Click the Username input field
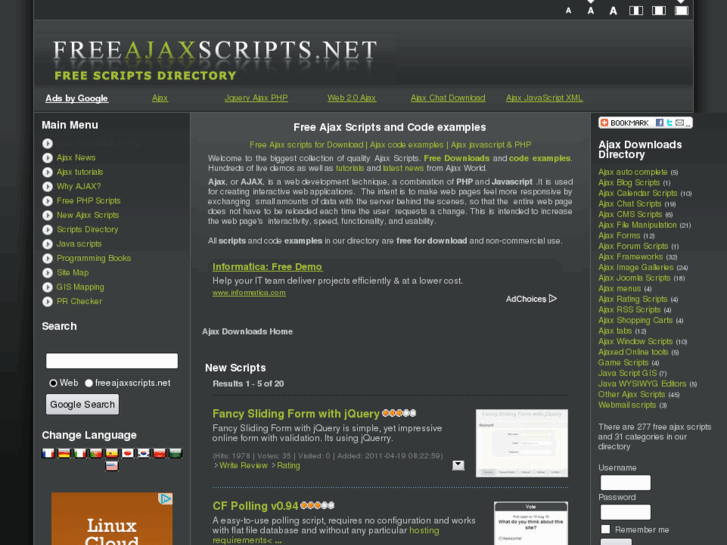727x545 pixels. tap(625, 482)
